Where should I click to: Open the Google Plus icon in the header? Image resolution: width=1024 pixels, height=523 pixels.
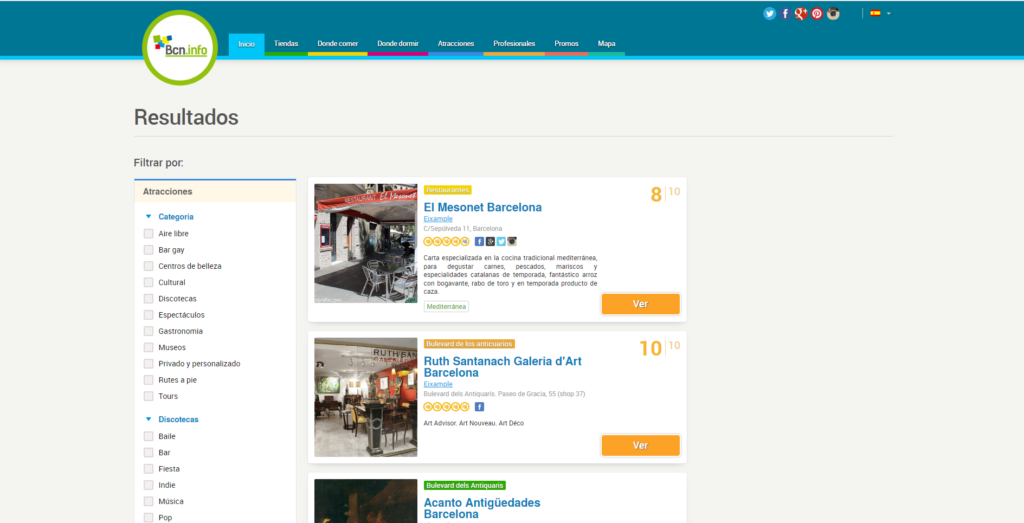[x=801, y=14]
